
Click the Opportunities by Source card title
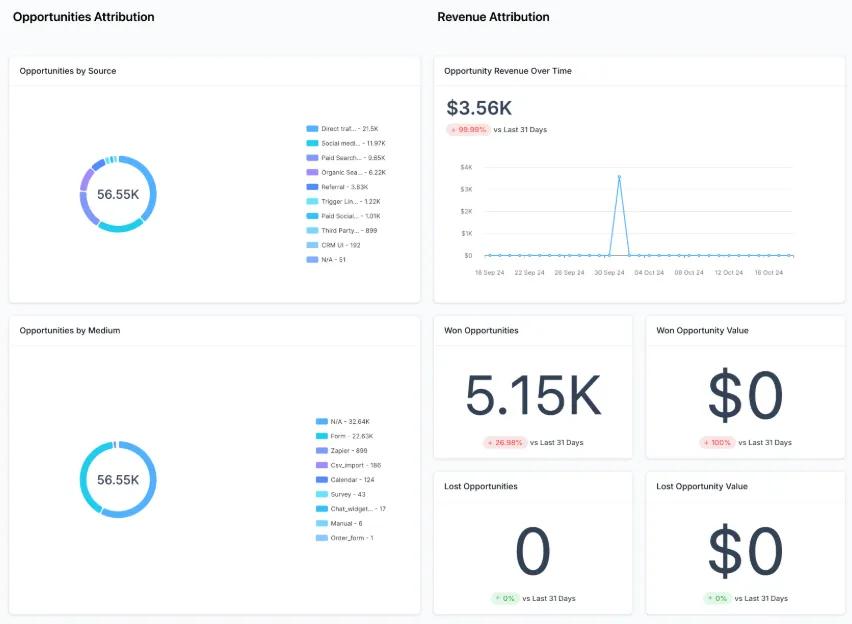(68, 71)
